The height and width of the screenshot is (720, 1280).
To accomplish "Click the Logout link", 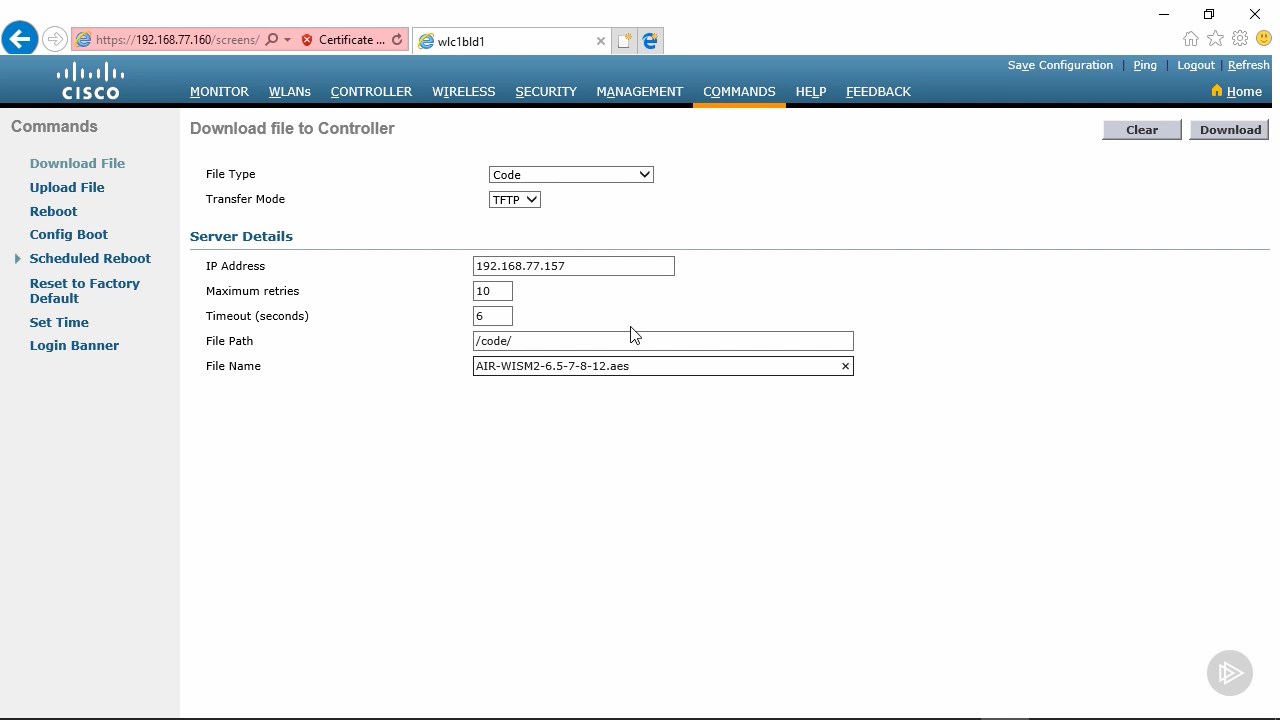I will click(1196, 65).
